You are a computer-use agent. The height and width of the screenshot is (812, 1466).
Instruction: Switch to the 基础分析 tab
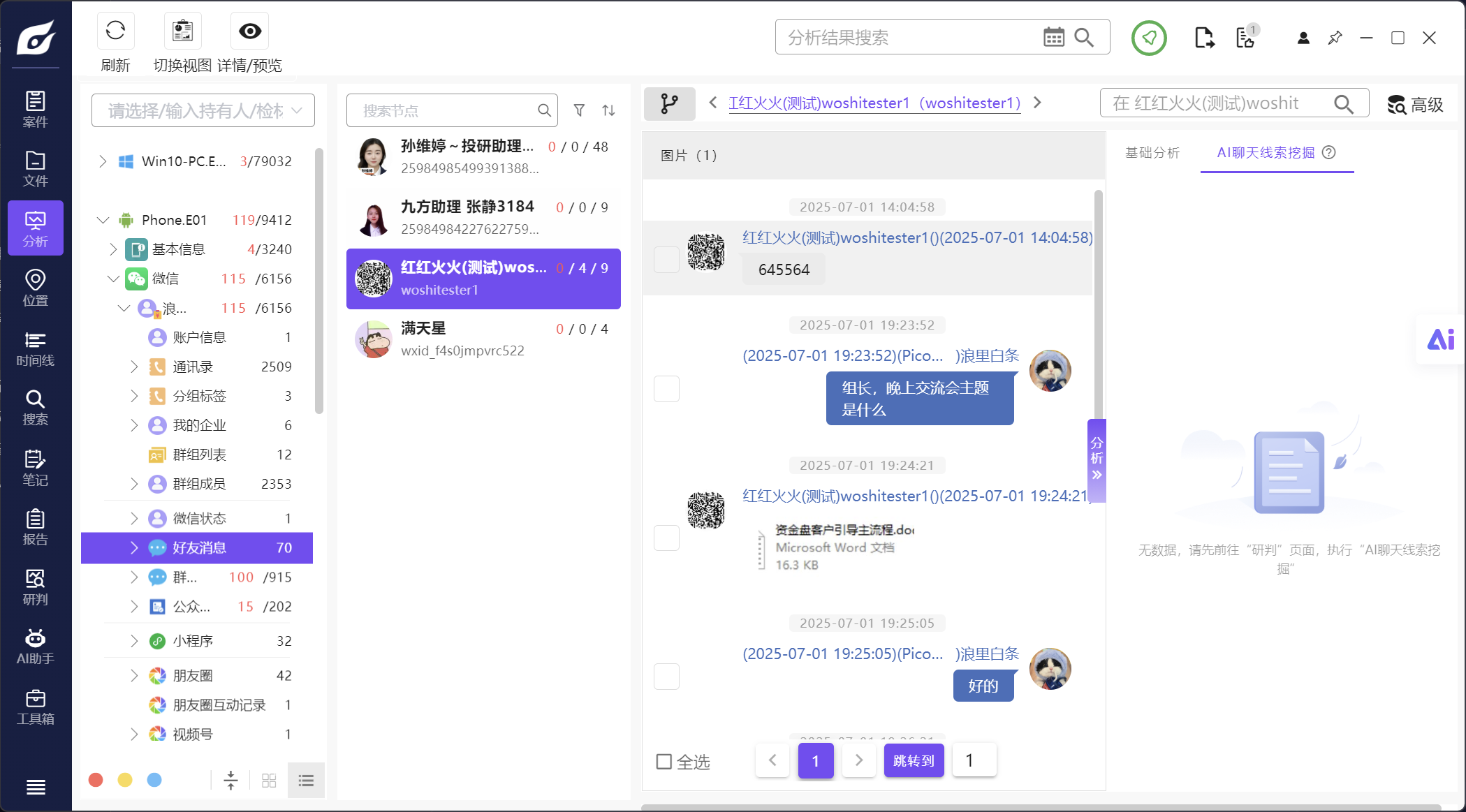(x=1152, y=153)
